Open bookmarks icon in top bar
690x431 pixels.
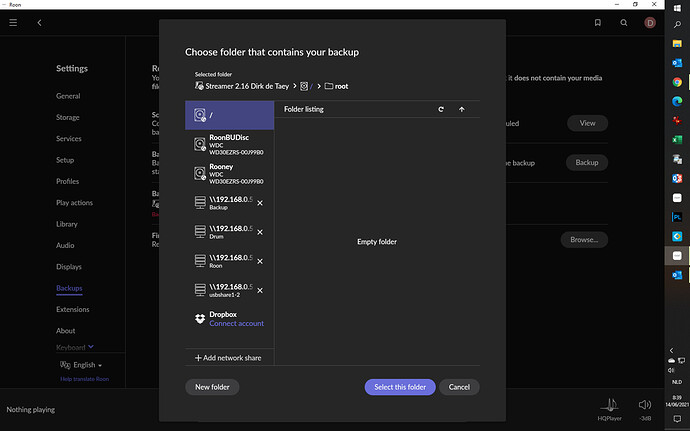598,22
